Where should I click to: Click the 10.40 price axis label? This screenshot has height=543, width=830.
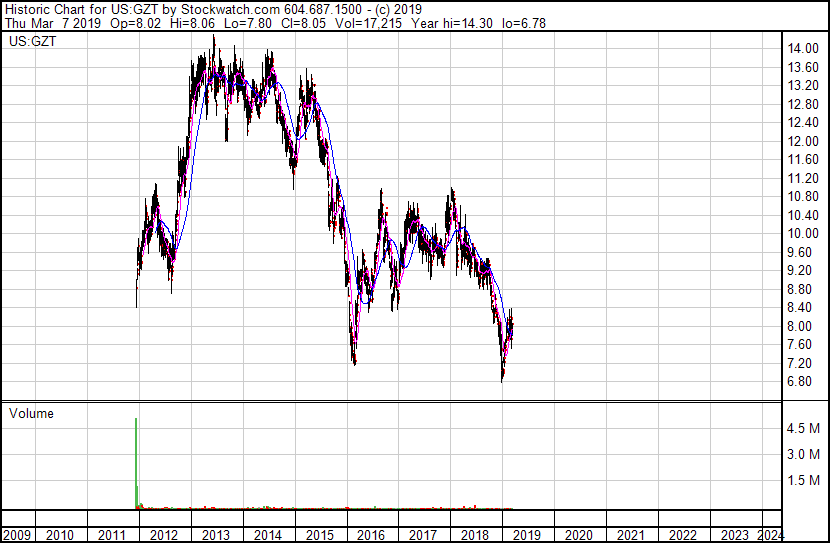click(x=803, y=215)
